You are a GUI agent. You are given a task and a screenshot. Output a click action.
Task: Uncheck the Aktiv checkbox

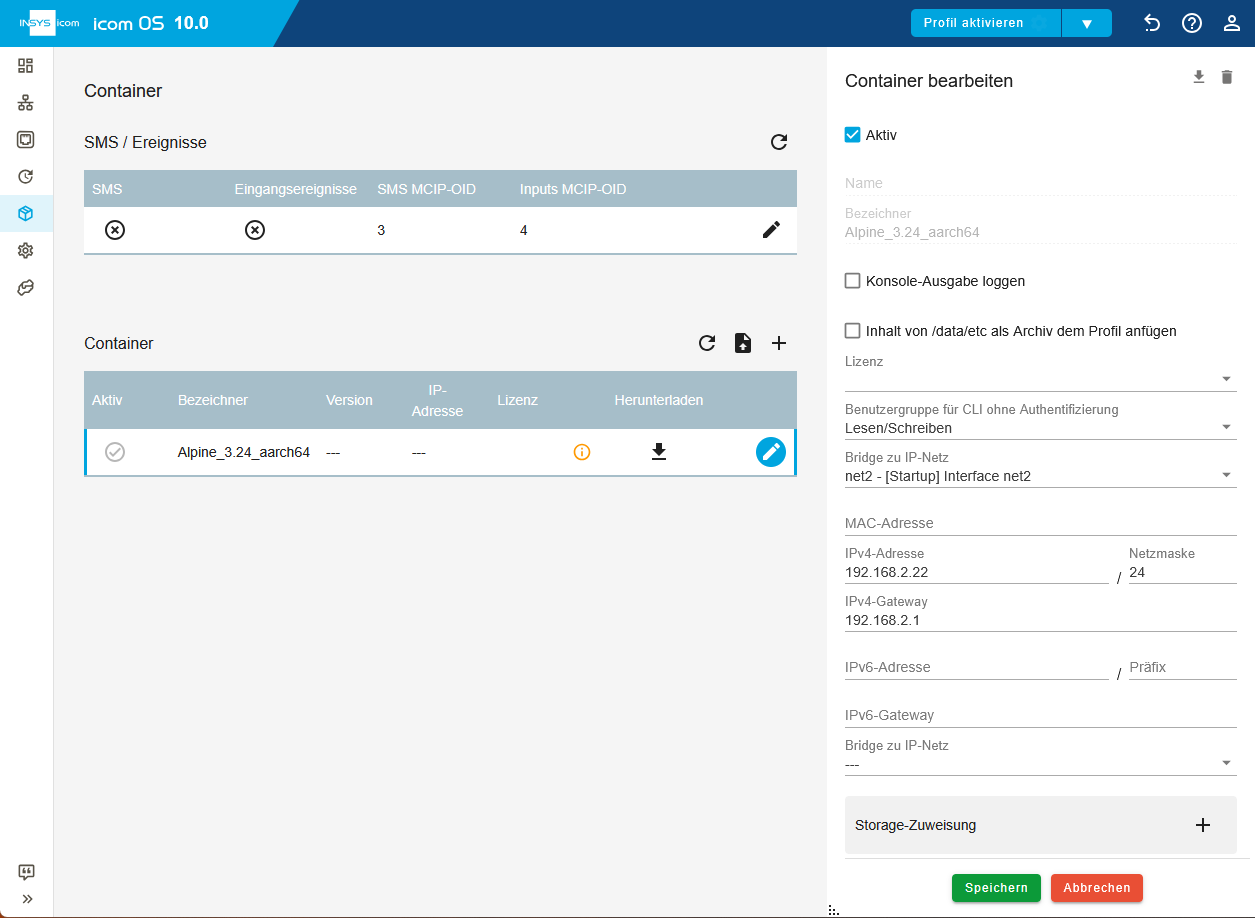pyautogui.click(x=853, y=135)
